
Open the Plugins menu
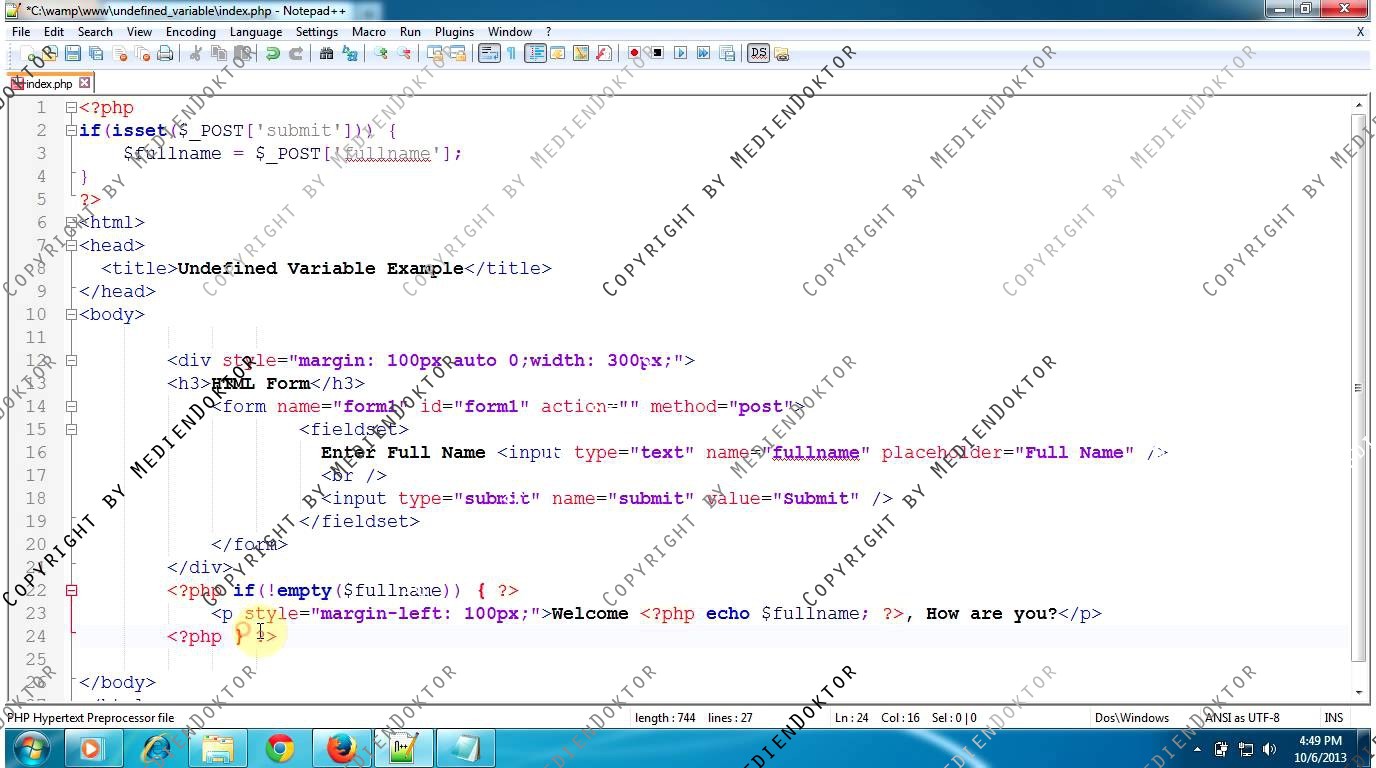[454, 32]
